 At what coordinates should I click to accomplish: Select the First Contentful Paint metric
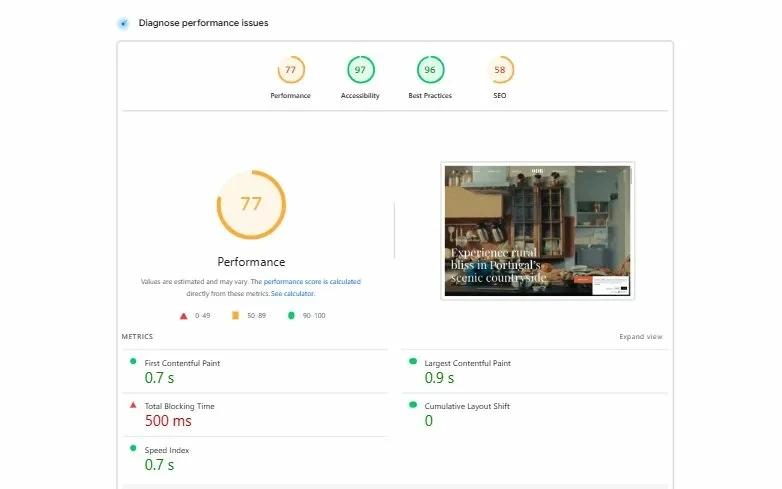pos(255,371)
